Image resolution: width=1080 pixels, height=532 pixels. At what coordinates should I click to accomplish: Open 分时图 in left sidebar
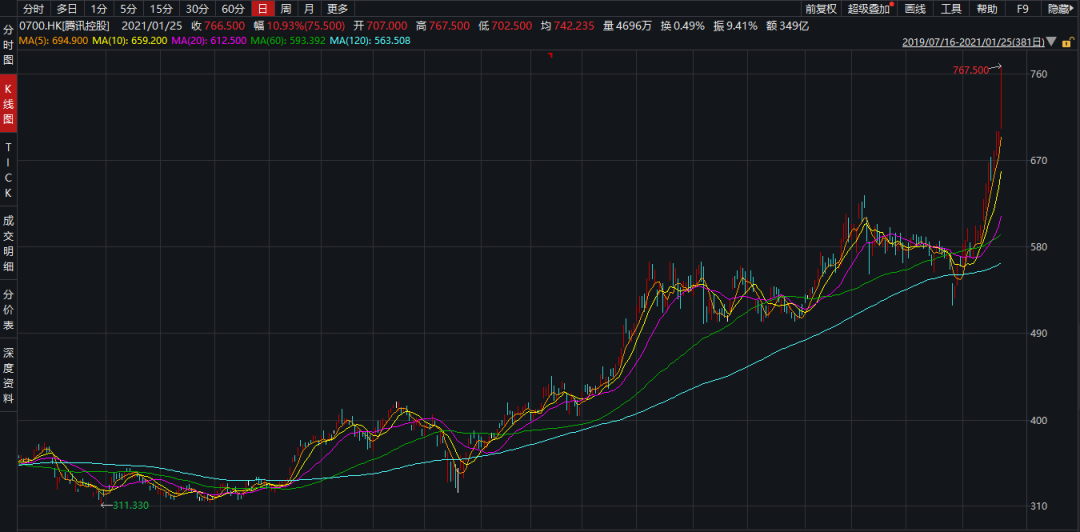[x=8, y=45]
